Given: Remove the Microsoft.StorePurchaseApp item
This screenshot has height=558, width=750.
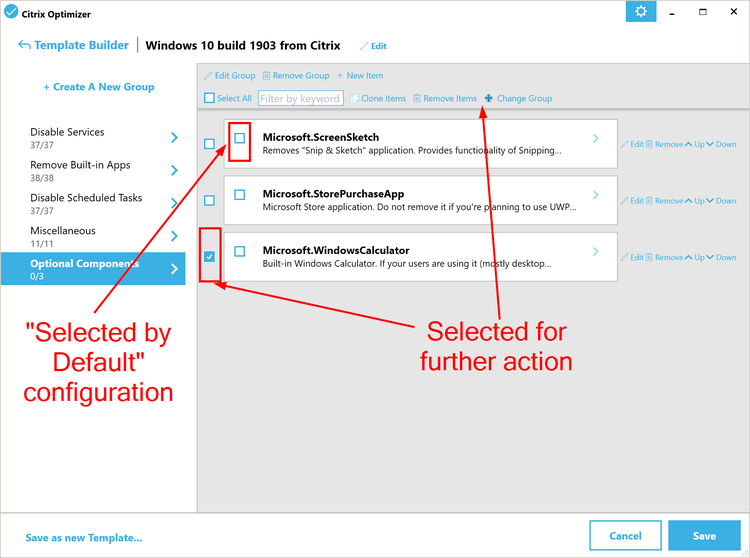Looking at the screenshot, I should [664, 201].
